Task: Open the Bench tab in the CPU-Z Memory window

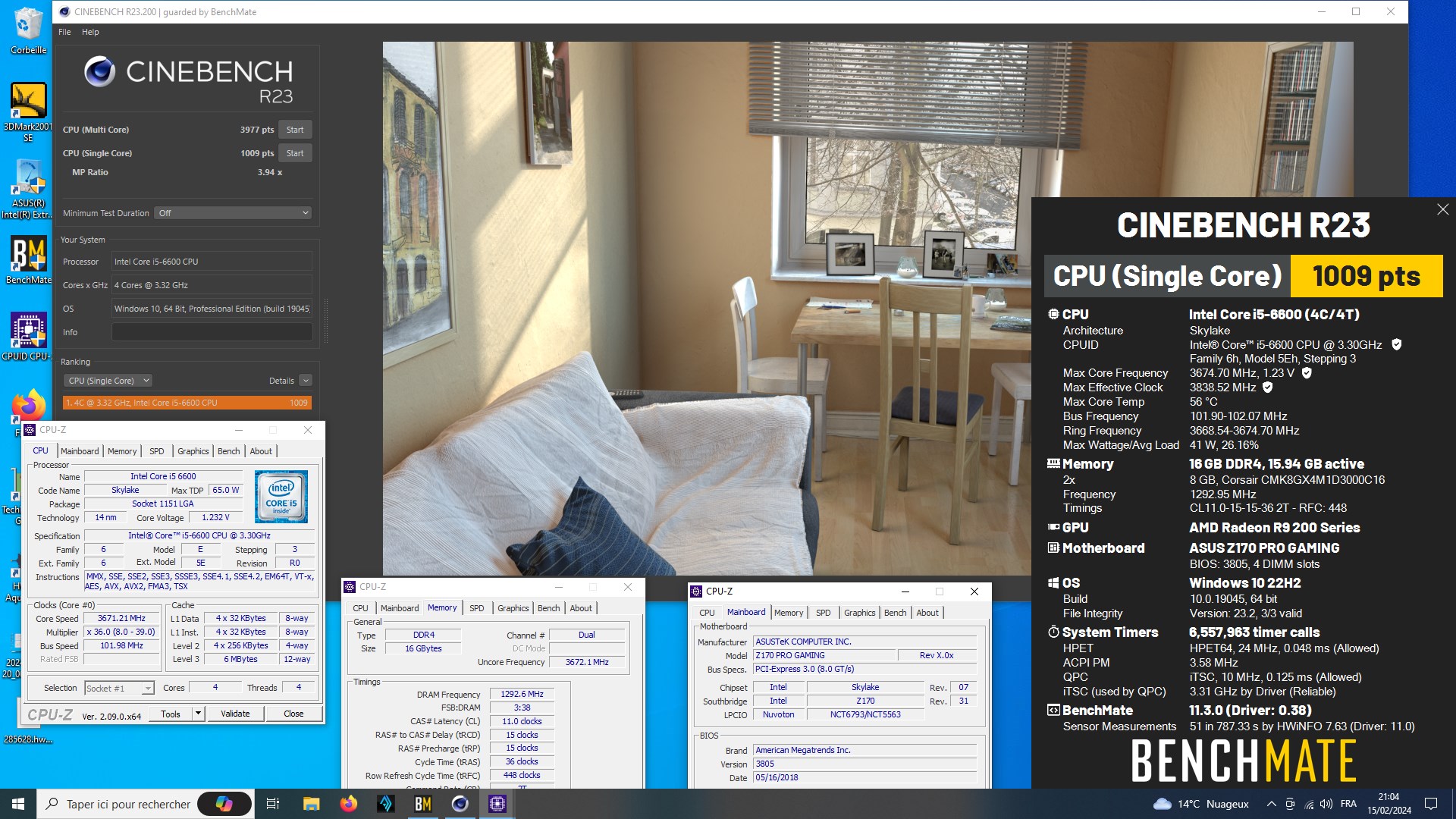Action: 548,608
